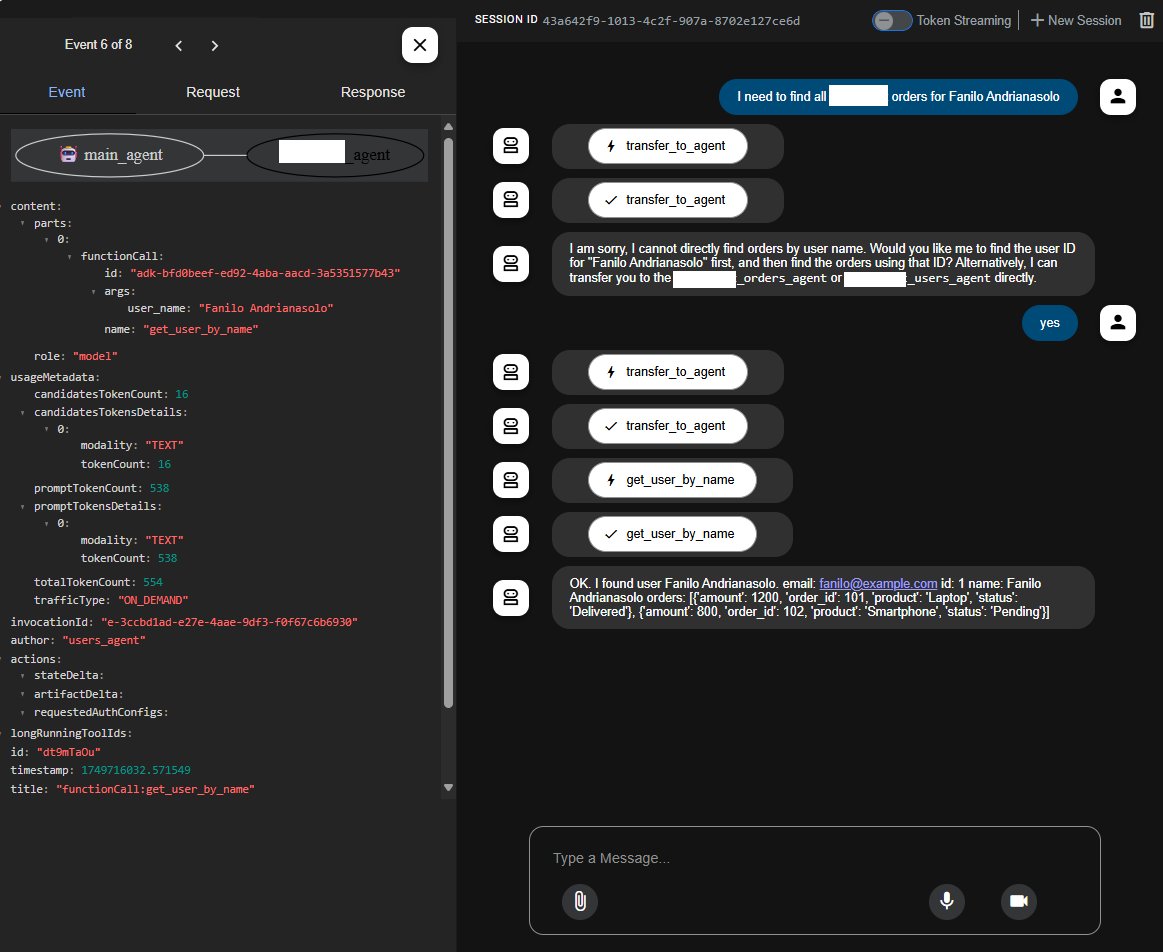
Task: Click lightning icon on first transfer_to_agent chip
Action: (611, 146)
